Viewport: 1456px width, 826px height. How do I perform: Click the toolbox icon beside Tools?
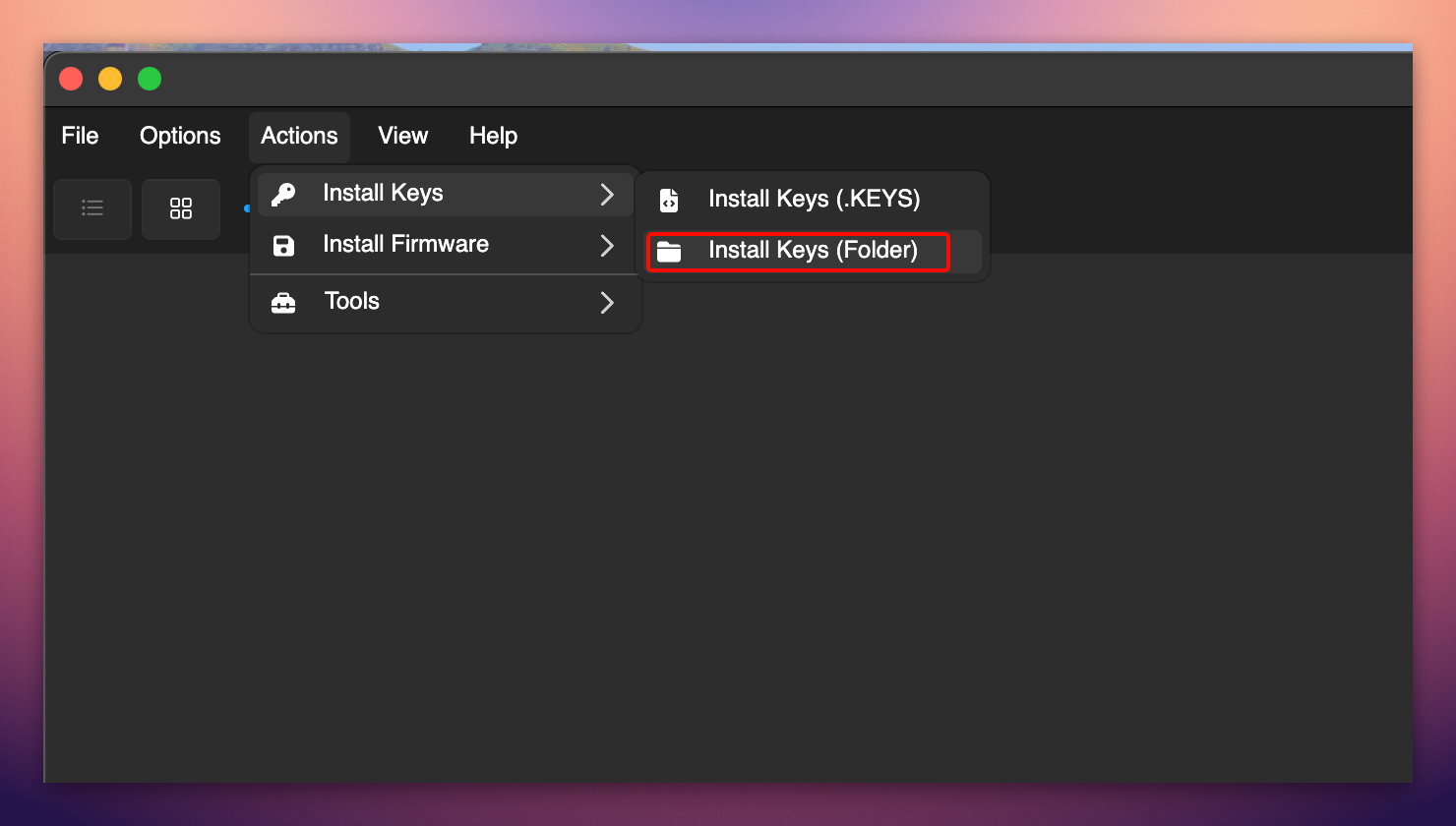[x=283, y=302]
